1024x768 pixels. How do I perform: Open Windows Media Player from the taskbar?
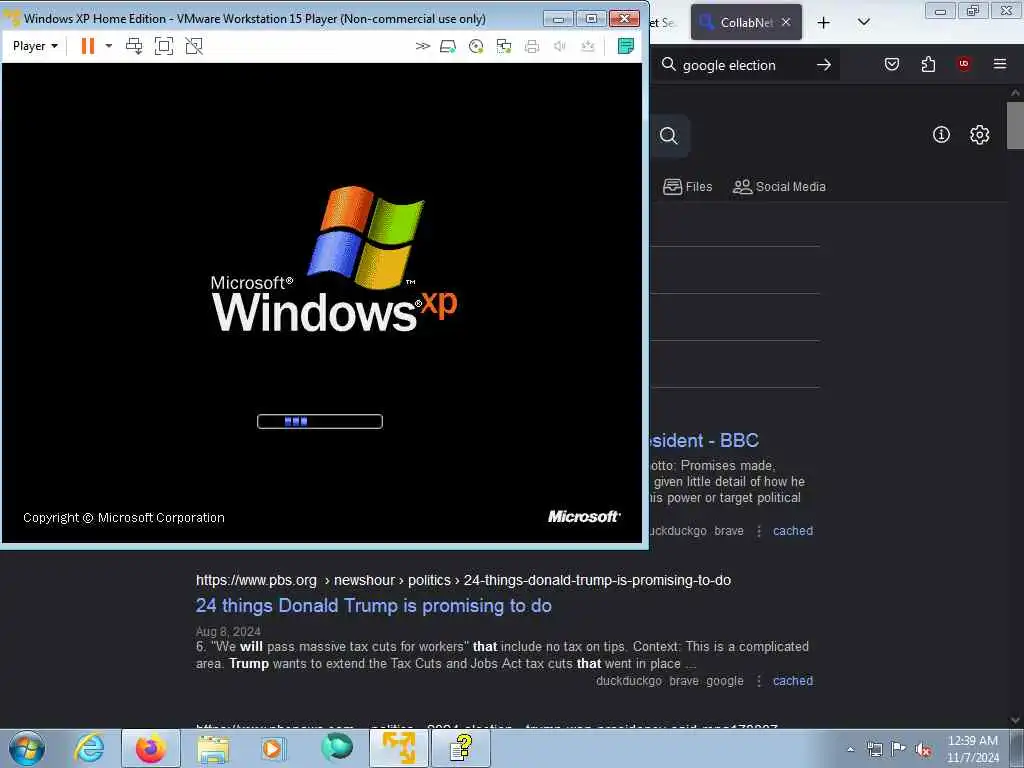[x=272, y=748]
